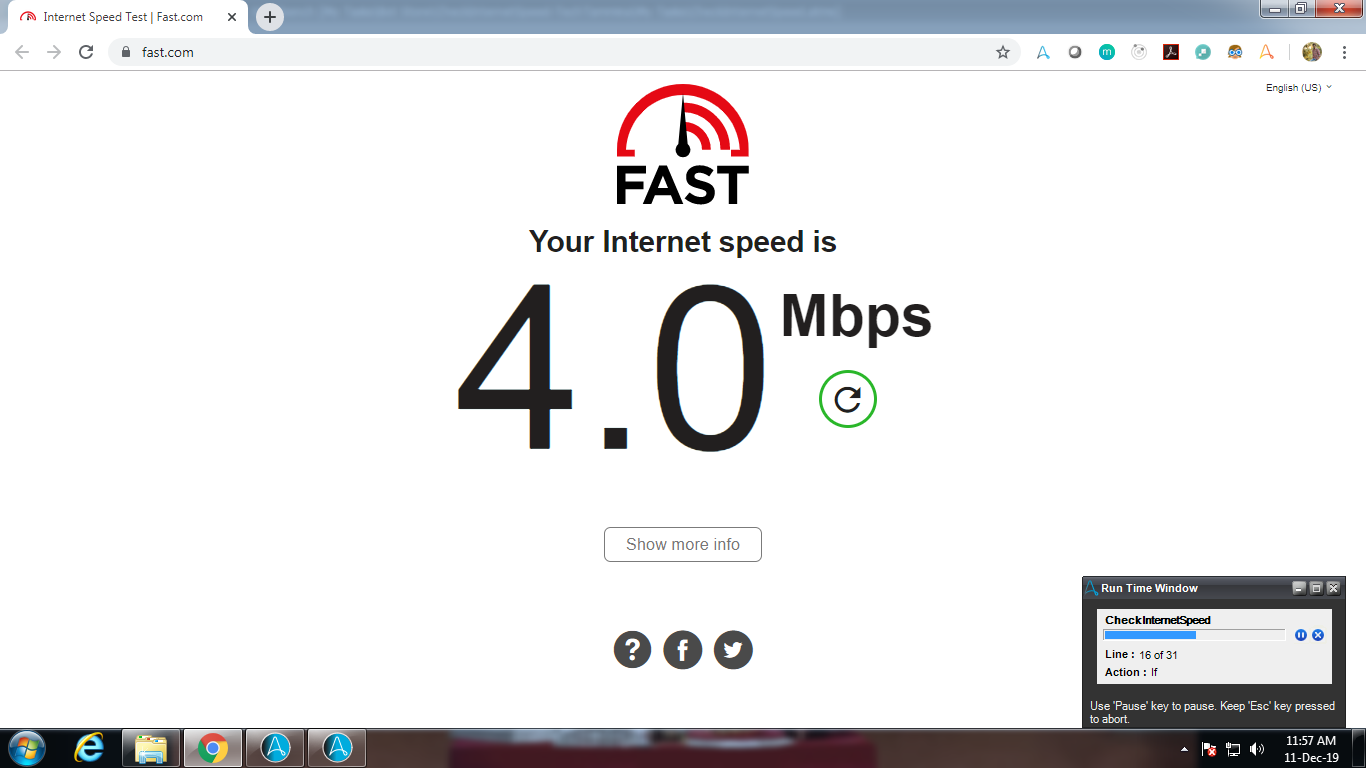Viewport: 1366px width, 768px height.
Task: Pause the CheckInternetSpeed bot run
Action: coord(1301,635)
